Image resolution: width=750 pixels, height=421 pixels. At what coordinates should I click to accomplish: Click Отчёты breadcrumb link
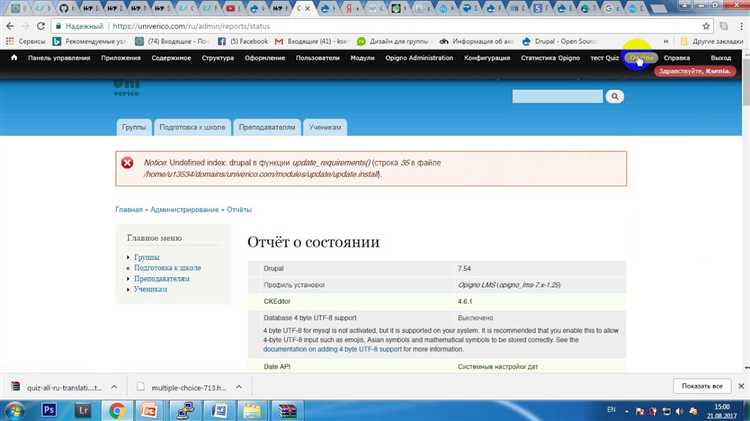(239, 210)
